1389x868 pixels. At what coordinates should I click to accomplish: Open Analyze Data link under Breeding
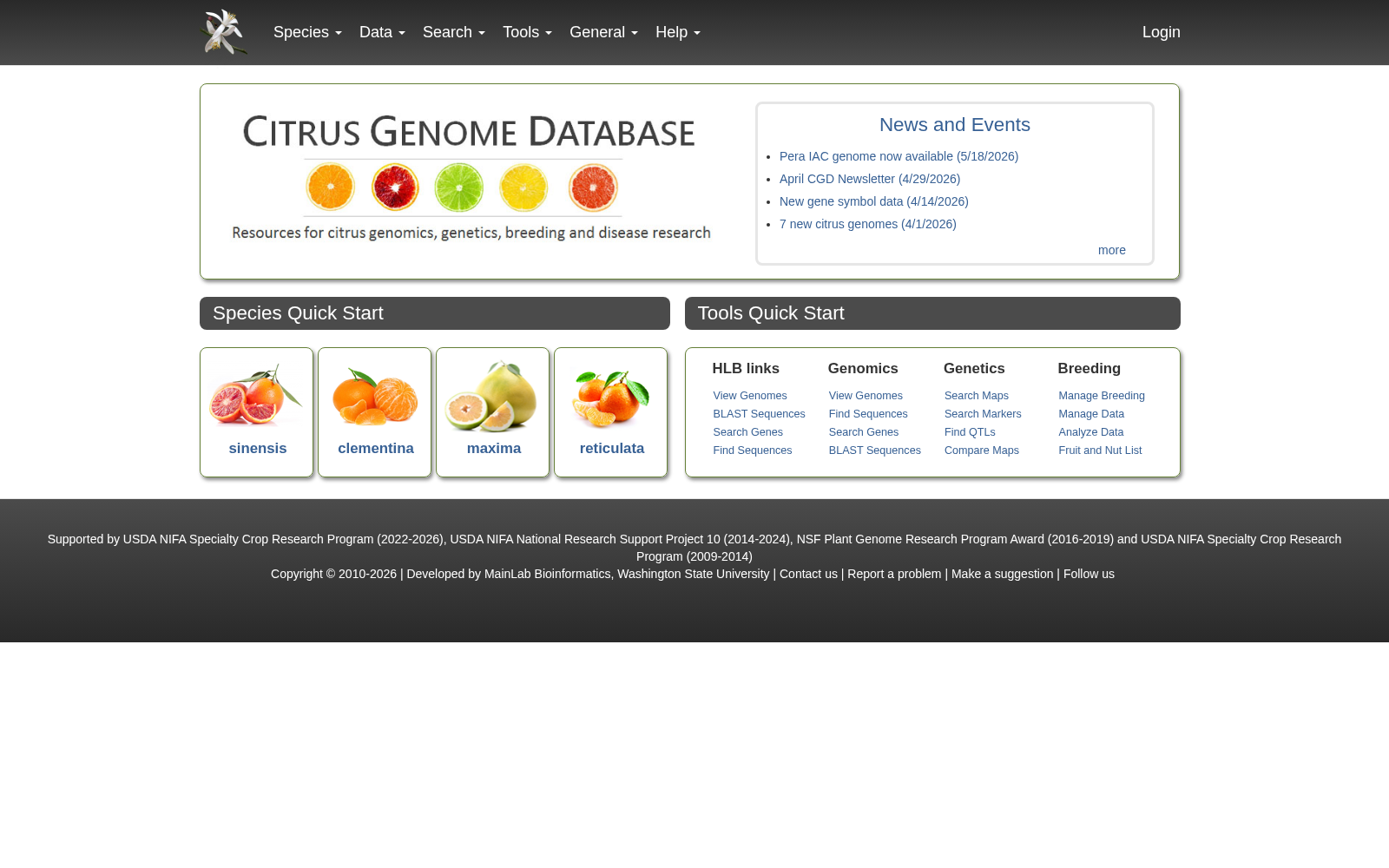(x=1090, y=432)
